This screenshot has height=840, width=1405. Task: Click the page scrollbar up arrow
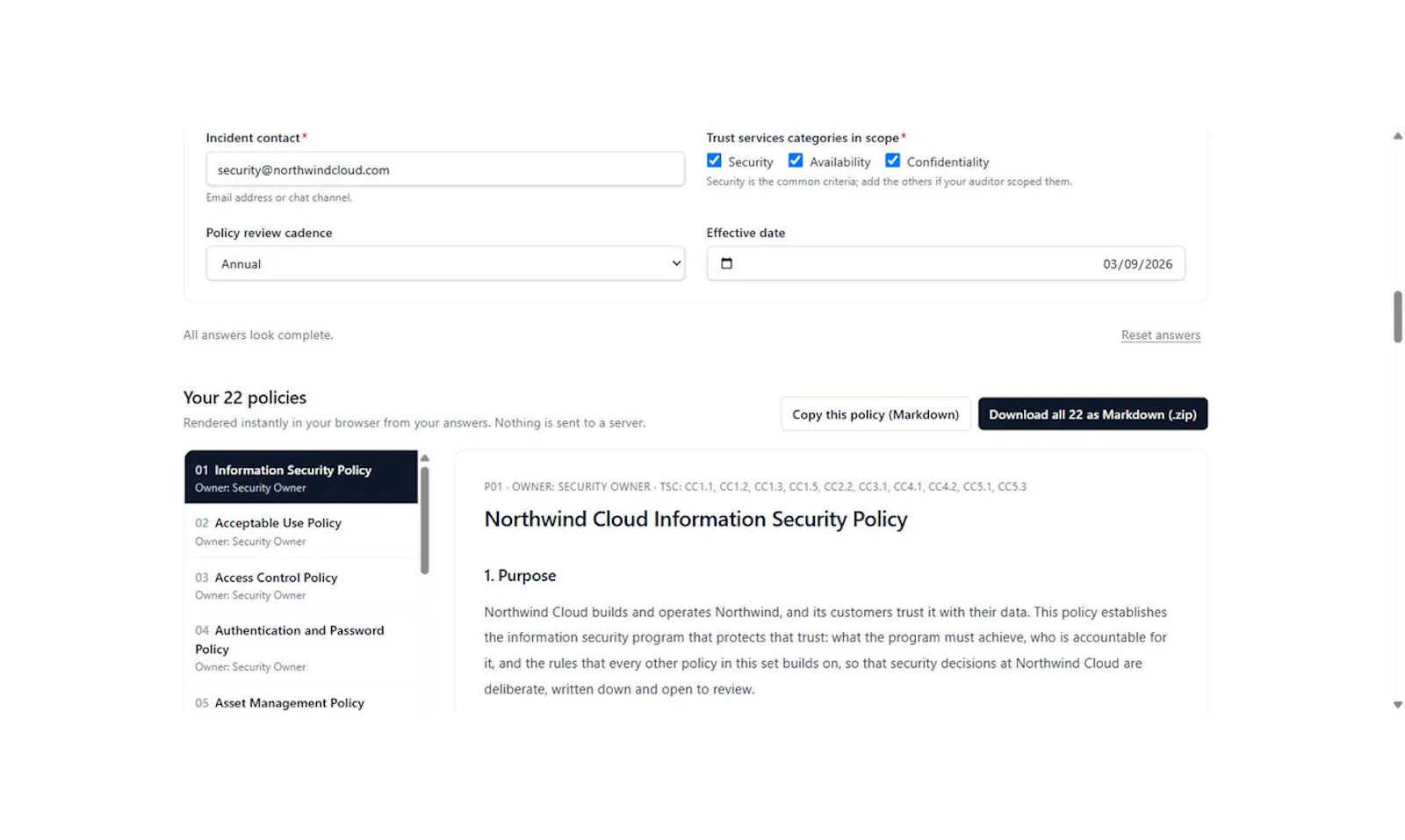1397,136
